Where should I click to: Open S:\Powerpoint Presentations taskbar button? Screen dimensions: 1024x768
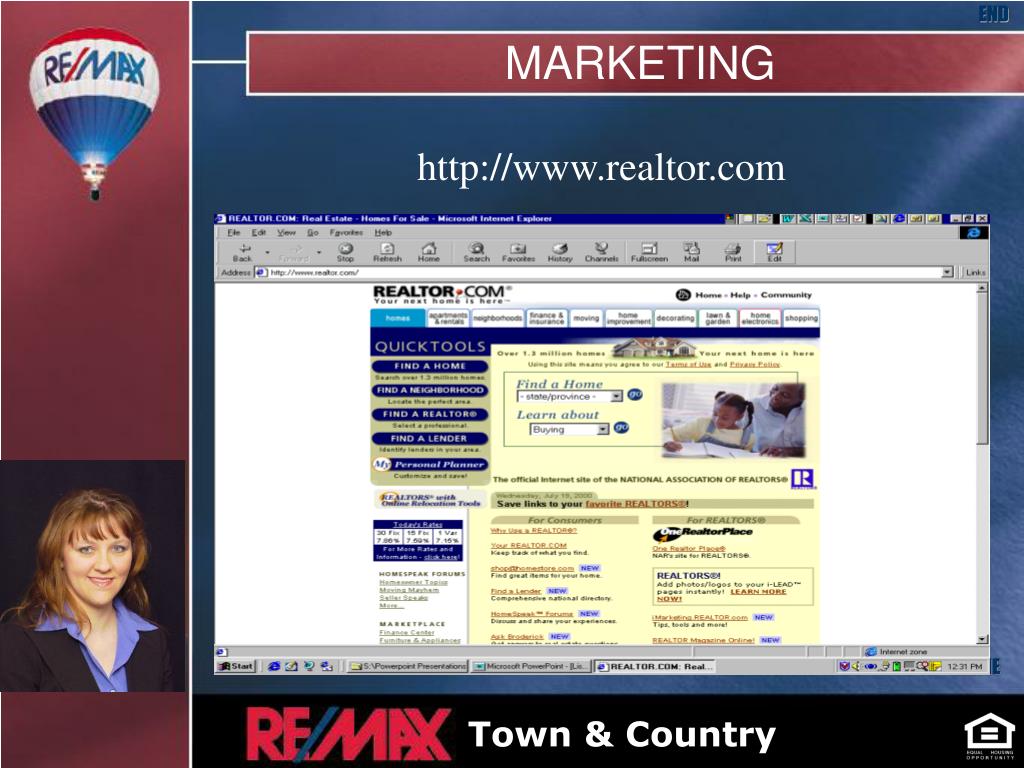[408, 666]
